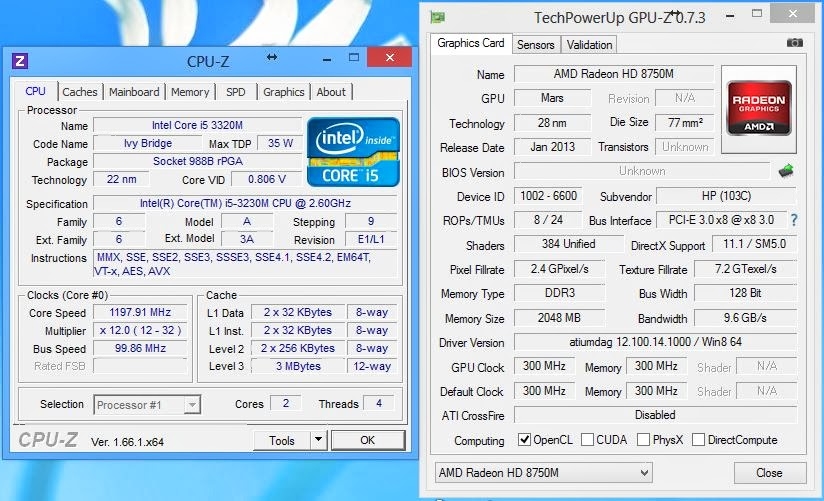The height and width of the screenshot is (501, 824).
Task: Open the Mainboard tab
Action: point(134,92)
